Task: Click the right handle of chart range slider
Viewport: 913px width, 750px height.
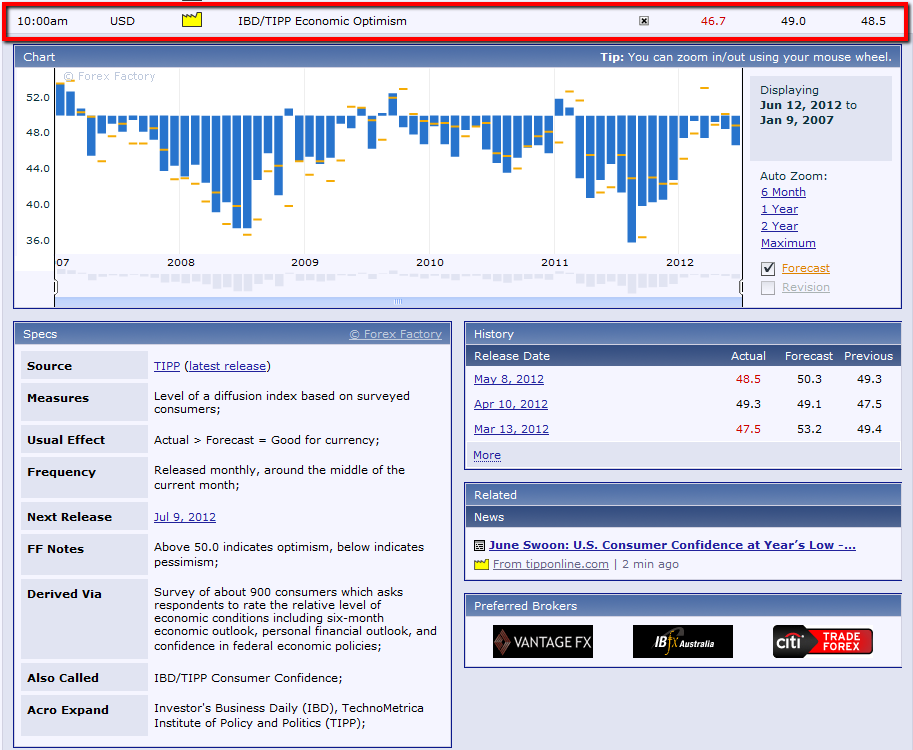Action: (741, 286)
